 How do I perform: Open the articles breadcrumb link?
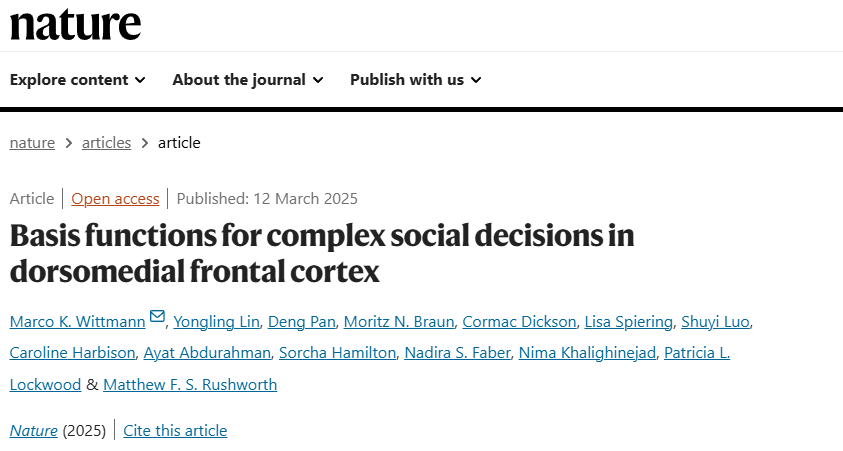106,142
